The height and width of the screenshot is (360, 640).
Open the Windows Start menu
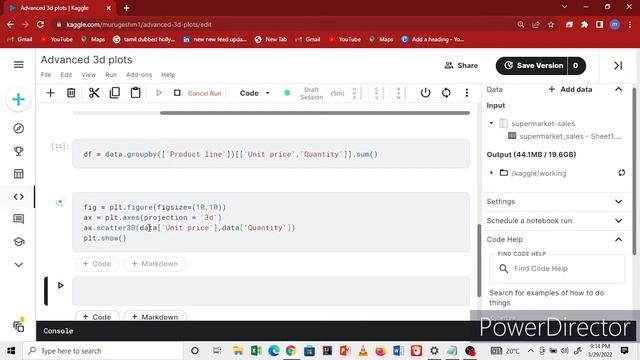point(11,351)
